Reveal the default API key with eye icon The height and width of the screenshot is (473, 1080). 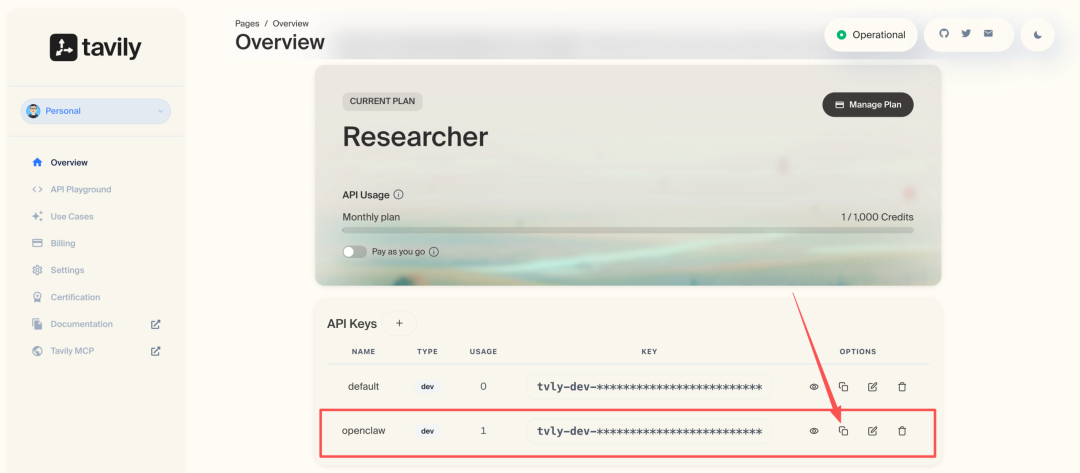click(x=814, y=387)
